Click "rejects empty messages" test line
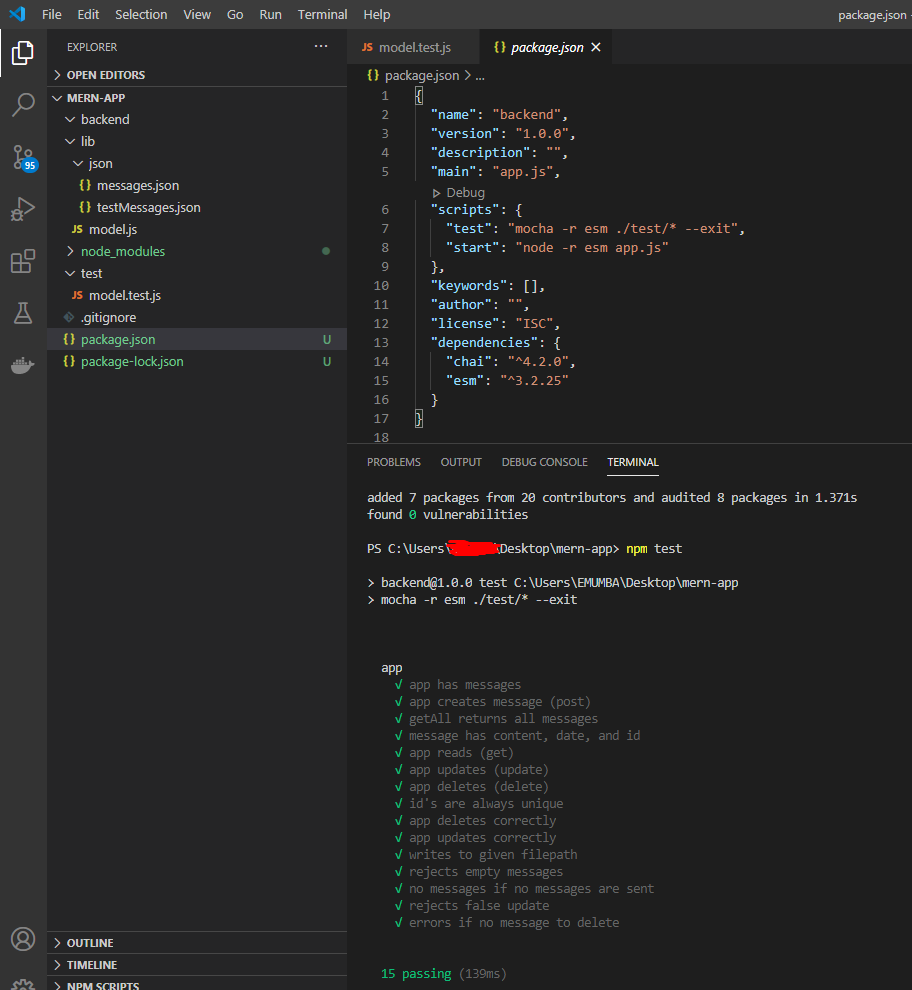912x990 pixels. click(486, 871)
